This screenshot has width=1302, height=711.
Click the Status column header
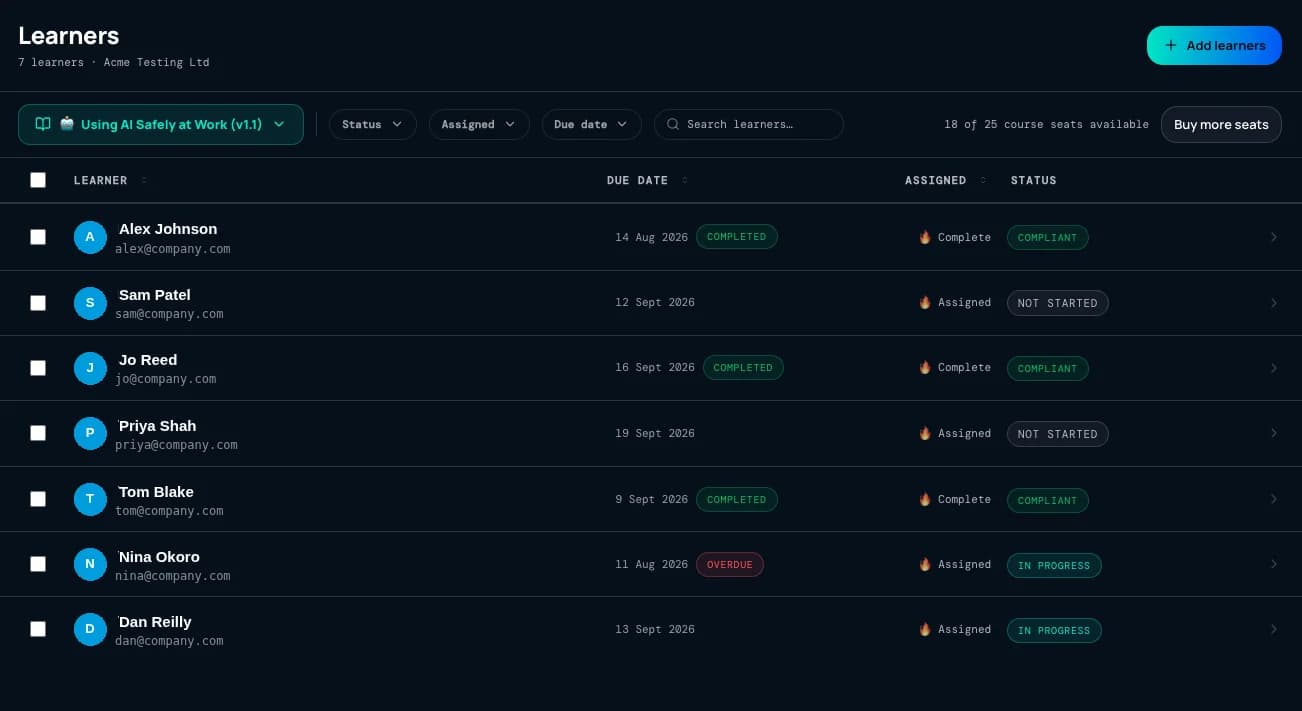click(x=1033, y=180)
